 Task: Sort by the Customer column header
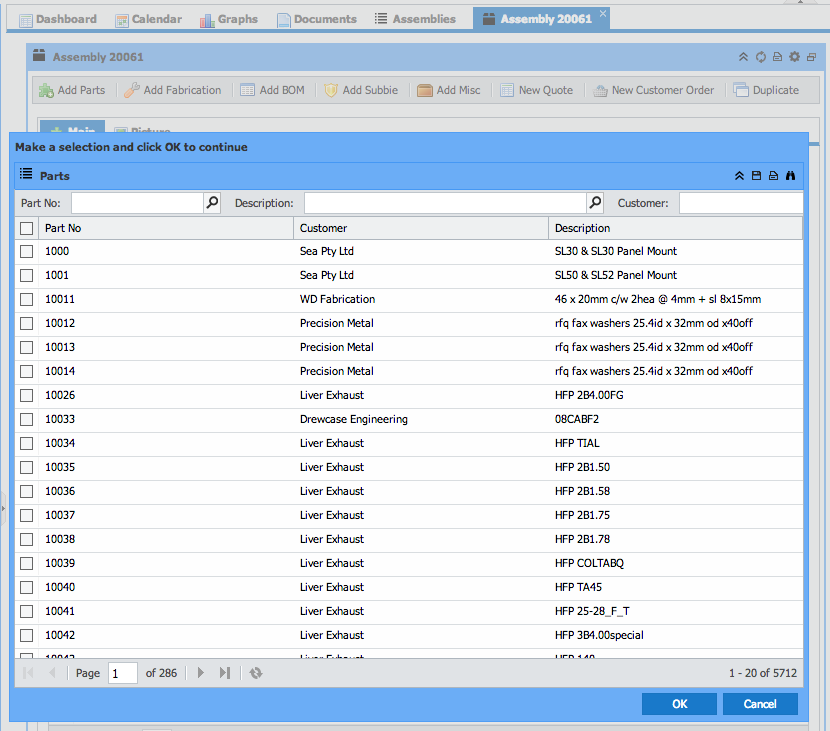tap(421, 228)
